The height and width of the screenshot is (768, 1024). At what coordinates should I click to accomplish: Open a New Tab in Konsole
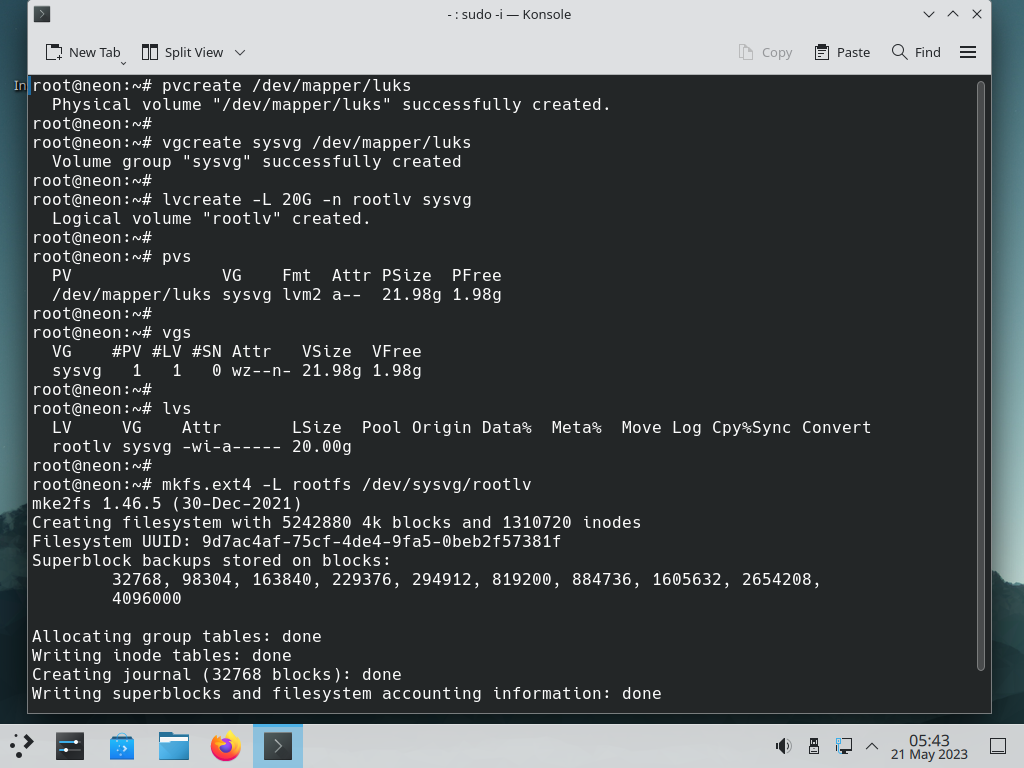coord(83,52)
